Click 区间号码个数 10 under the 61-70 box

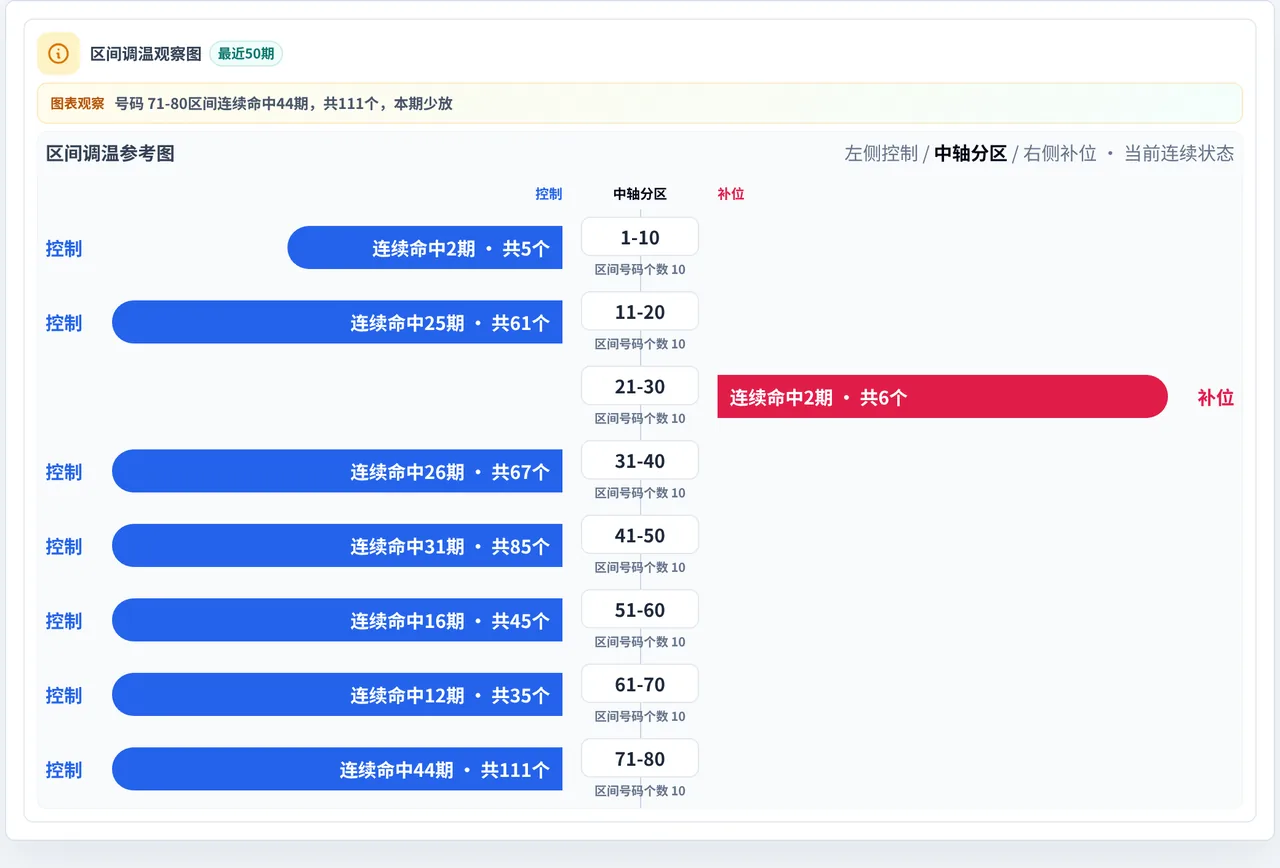640,717
